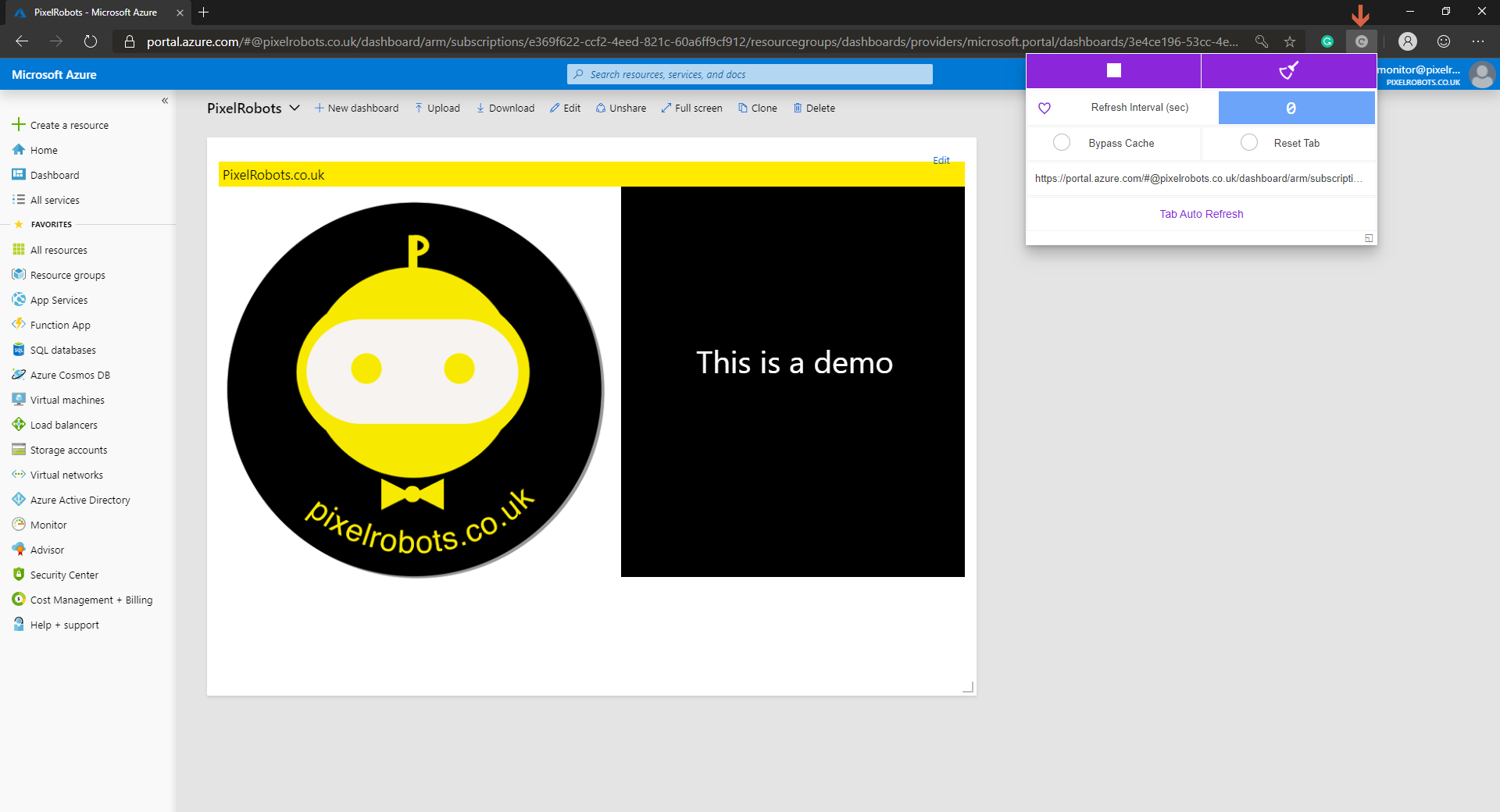The height and width of the screenshot is (812, 1500).
Task: Click the Grammarly extension icon
Action: 1327,41
